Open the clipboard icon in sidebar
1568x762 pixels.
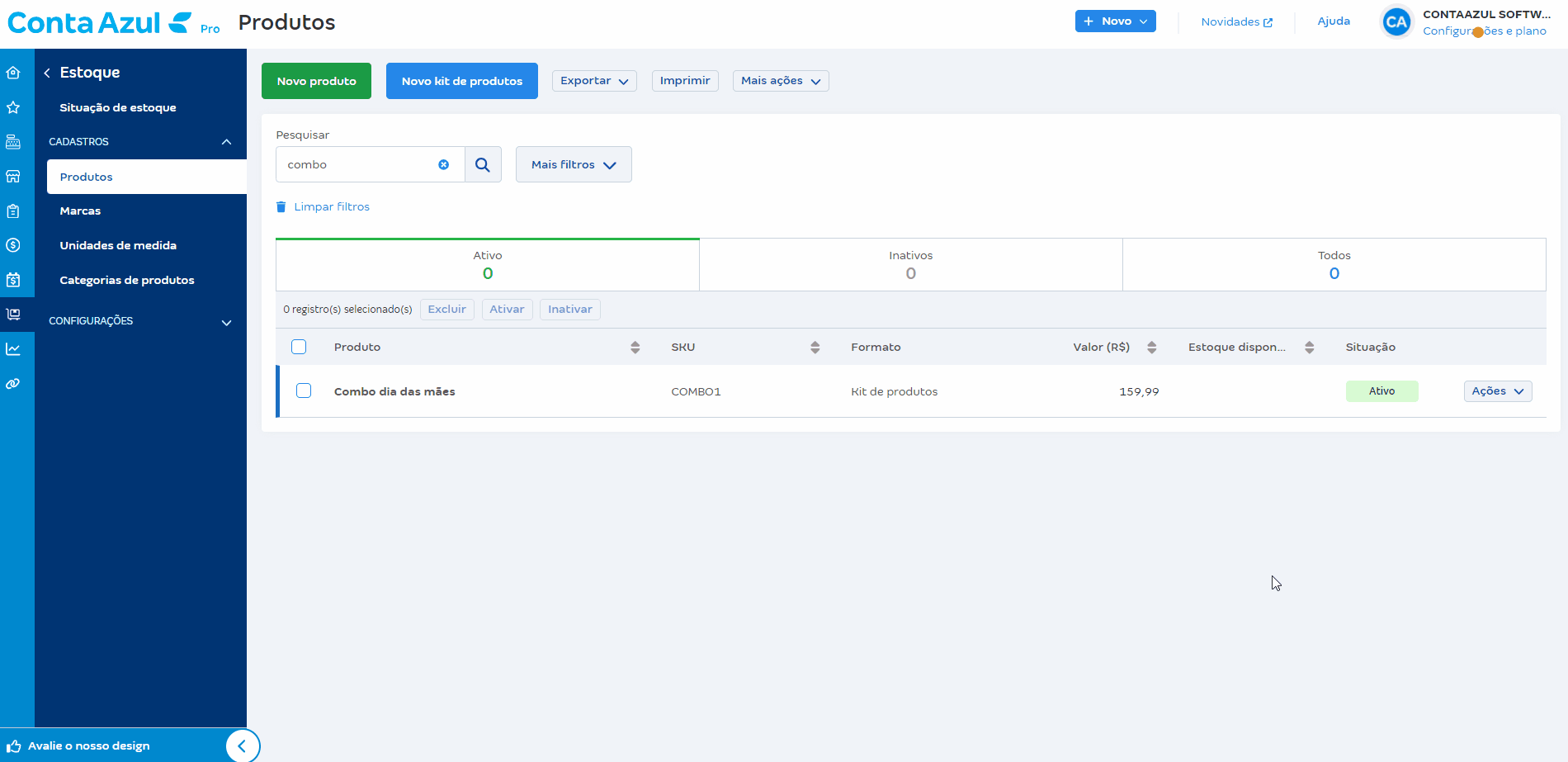pyautogui.click(x=13, y=211)
